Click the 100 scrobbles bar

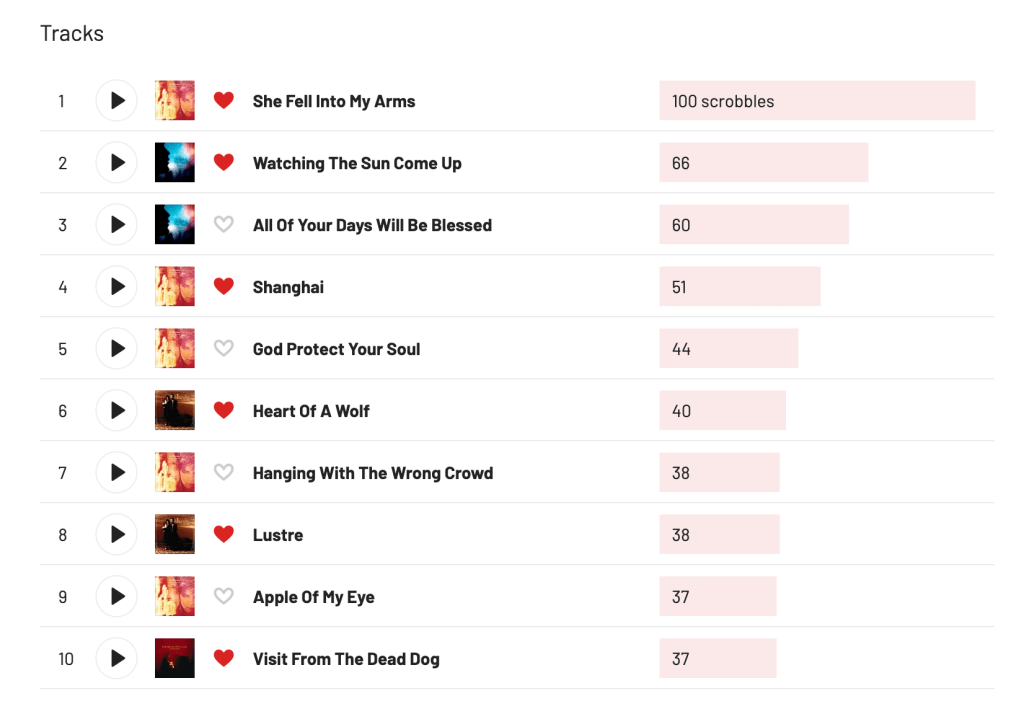[816, 101]
